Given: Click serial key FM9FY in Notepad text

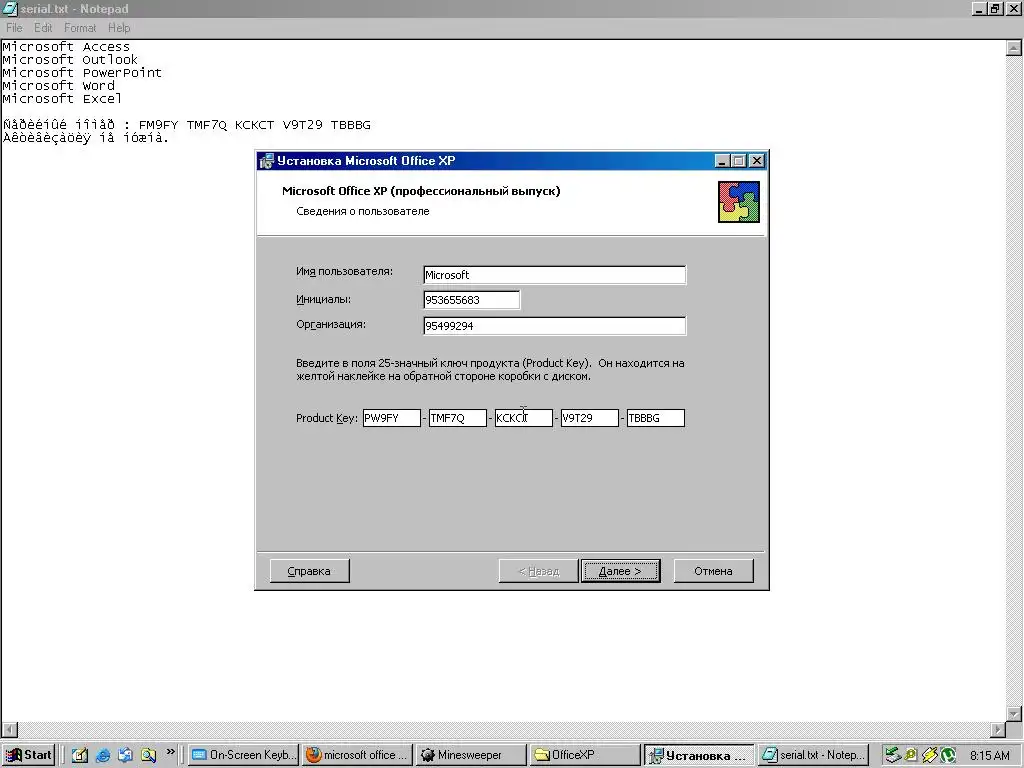Looking at the screenshot, I should pyautogui.click(x=158, y=125).
